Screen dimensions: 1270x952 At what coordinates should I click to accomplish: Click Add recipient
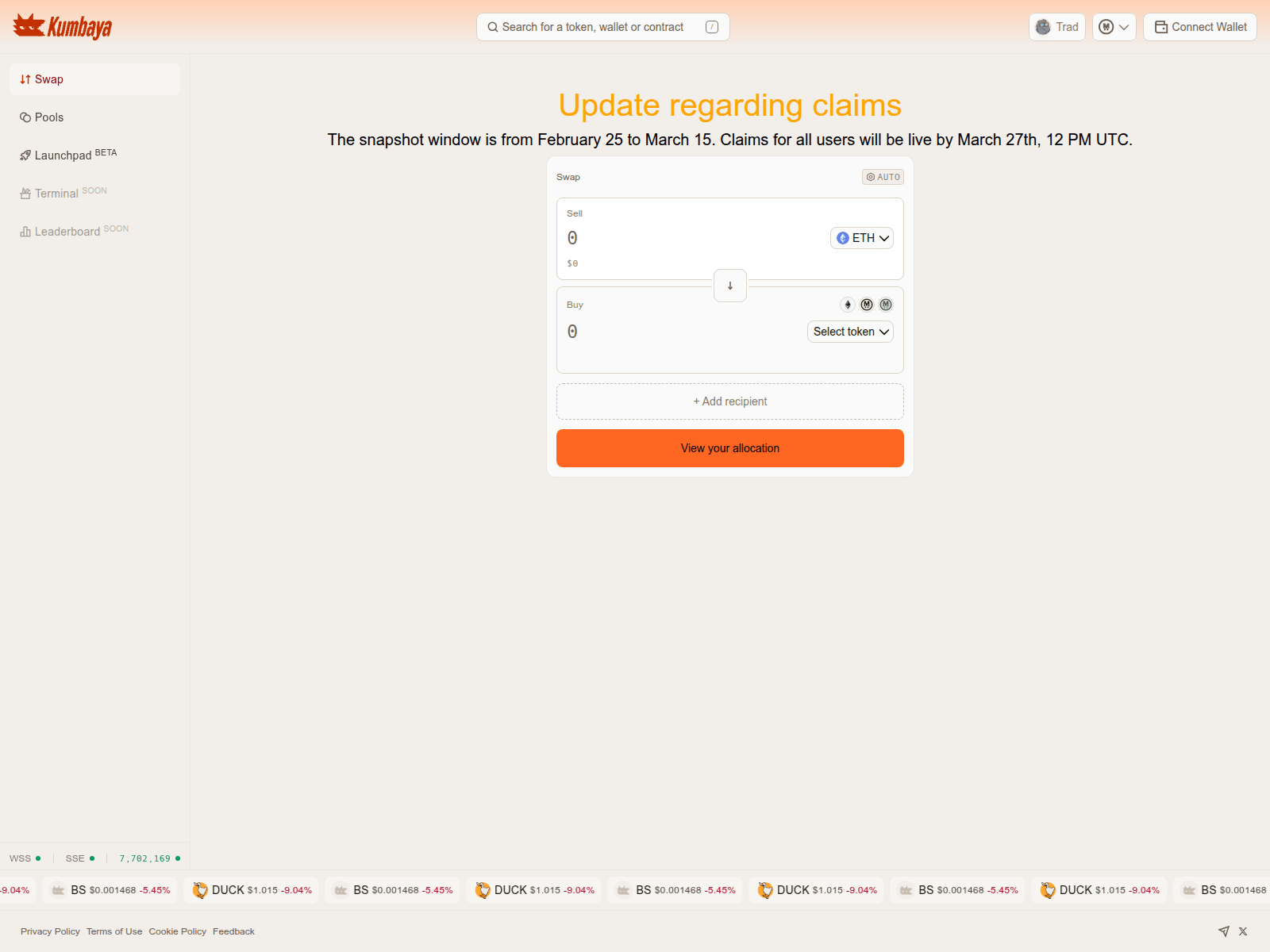730,401
